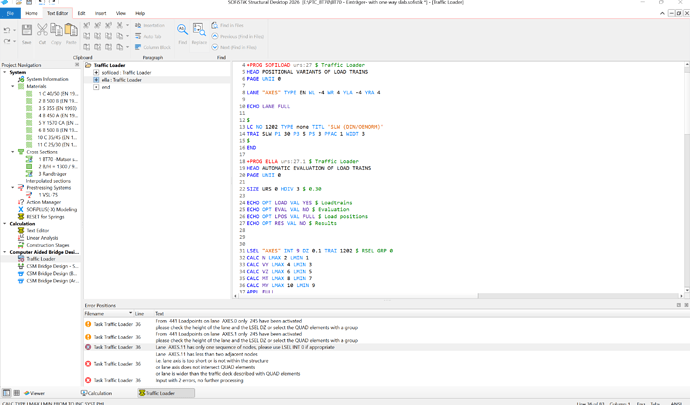Click Previous (Find in Files) icon
Image resolution: width=690 pixels, height=405 pixels.
(x=215, y=36)
